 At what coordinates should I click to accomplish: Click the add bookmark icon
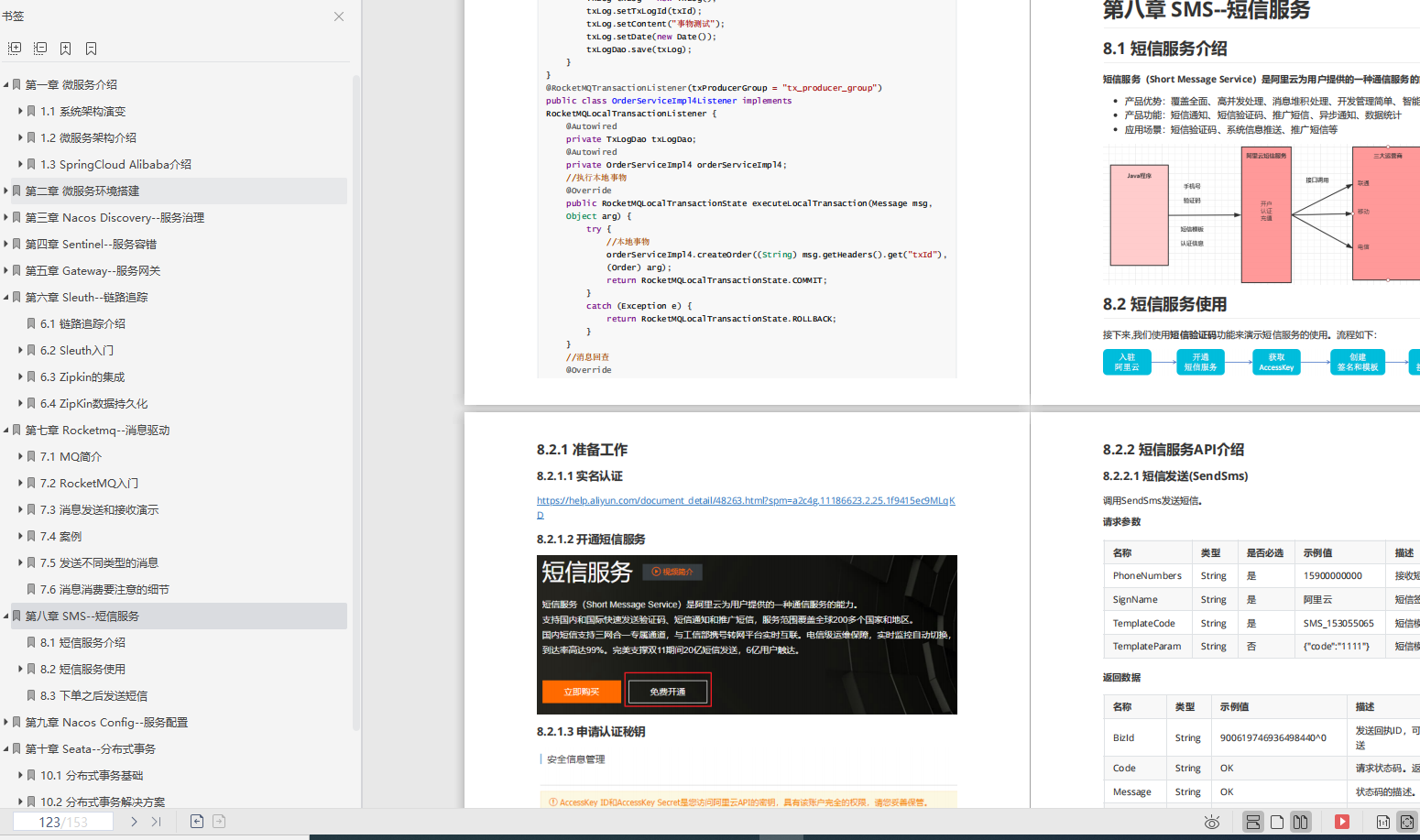[x=66, y=49]
